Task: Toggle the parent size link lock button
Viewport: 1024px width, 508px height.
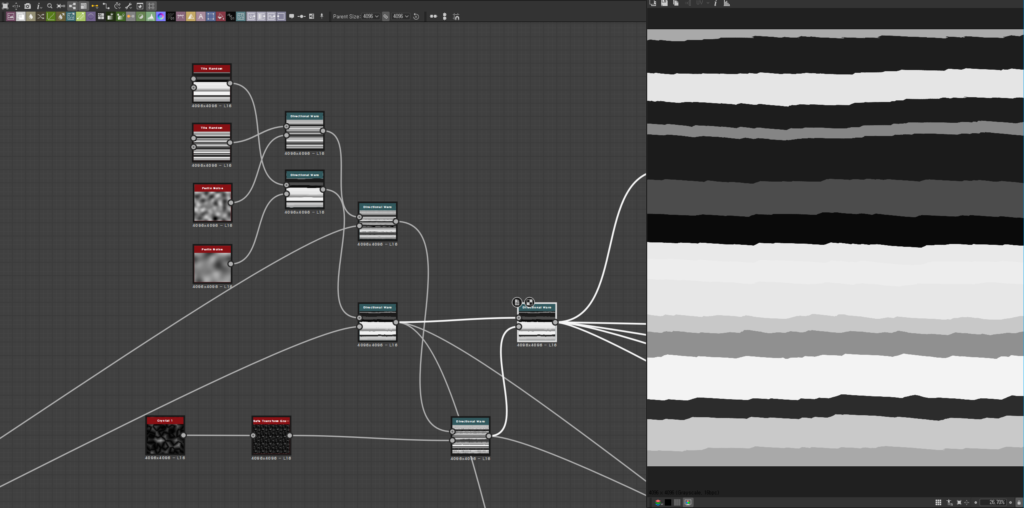Action: click(386, 17)
